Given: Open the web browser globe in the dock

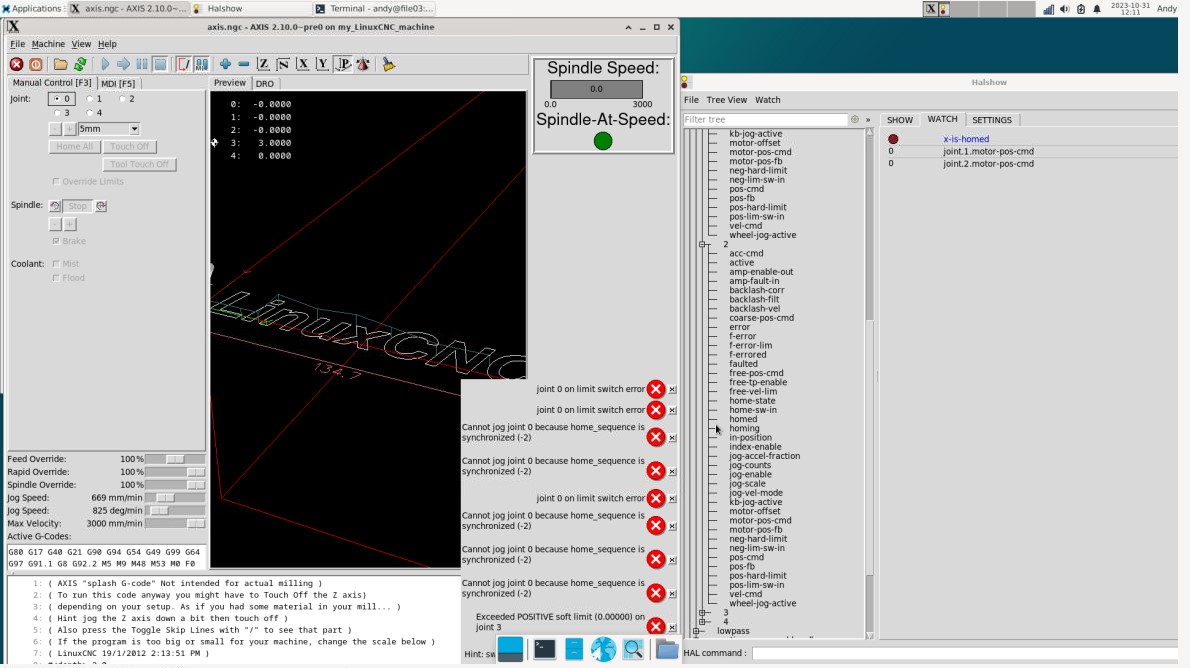Looking at the screenshot, I should click(x=603, y=650).
